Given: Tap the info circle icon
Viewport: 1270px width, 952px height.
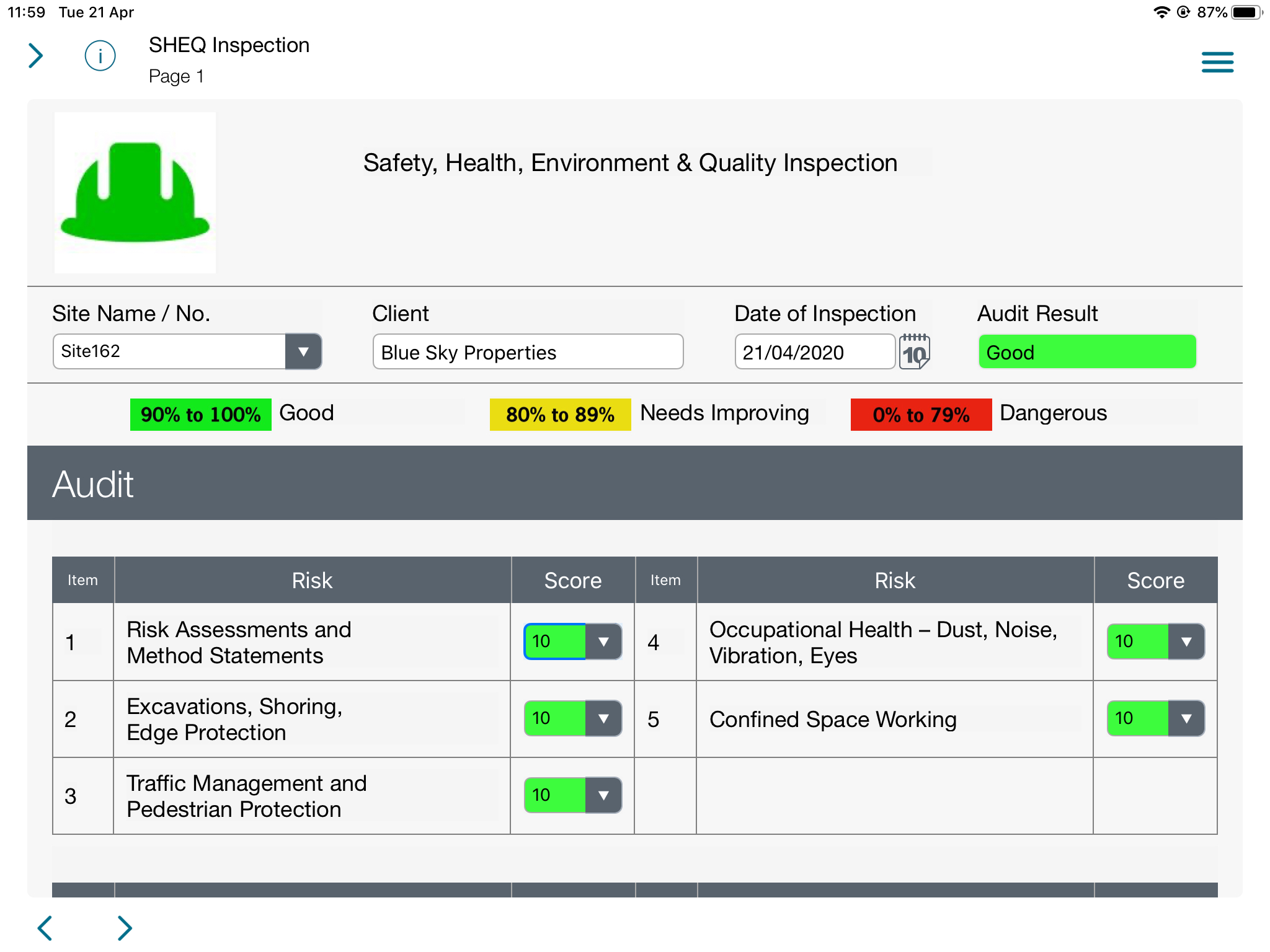Looking at the screenshot, I should 100,56.
